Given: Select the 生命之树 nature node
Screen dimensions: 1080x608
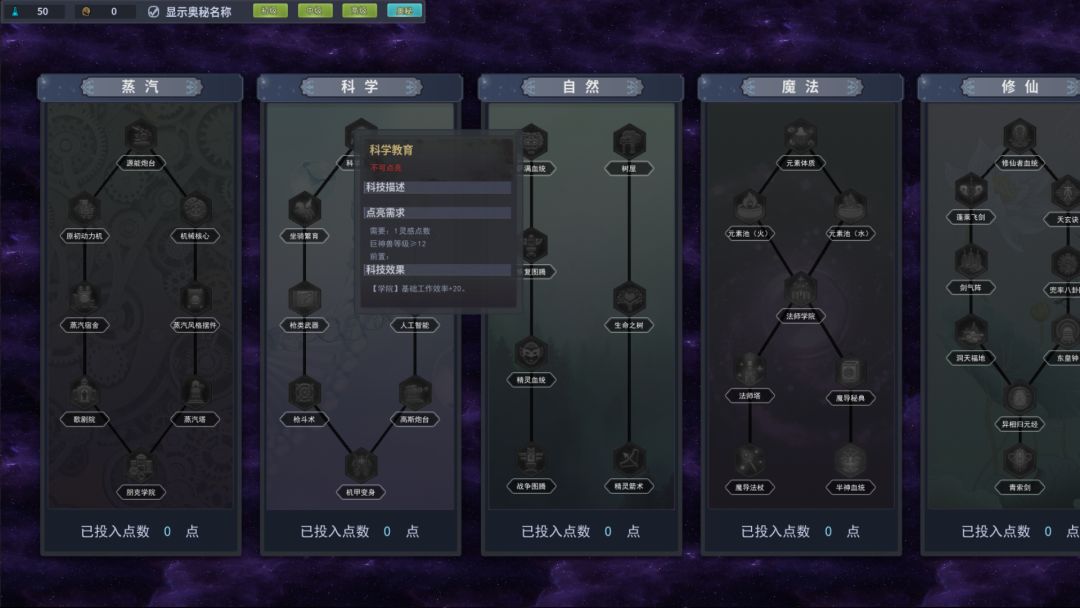Looking at the screenshot, I should pos(629,298).
